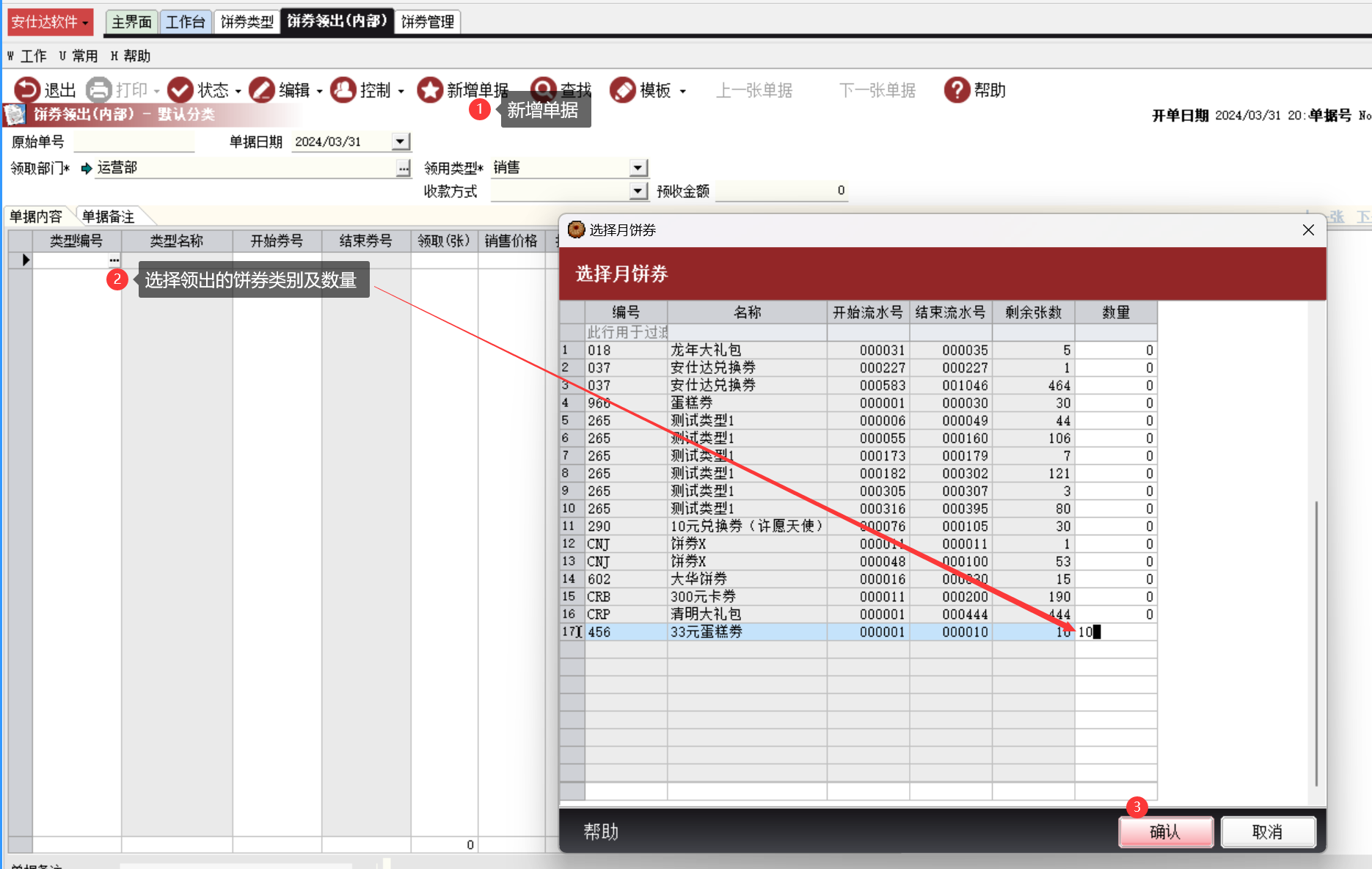Click the 控制 (Control) user icon

coord(343,90)
